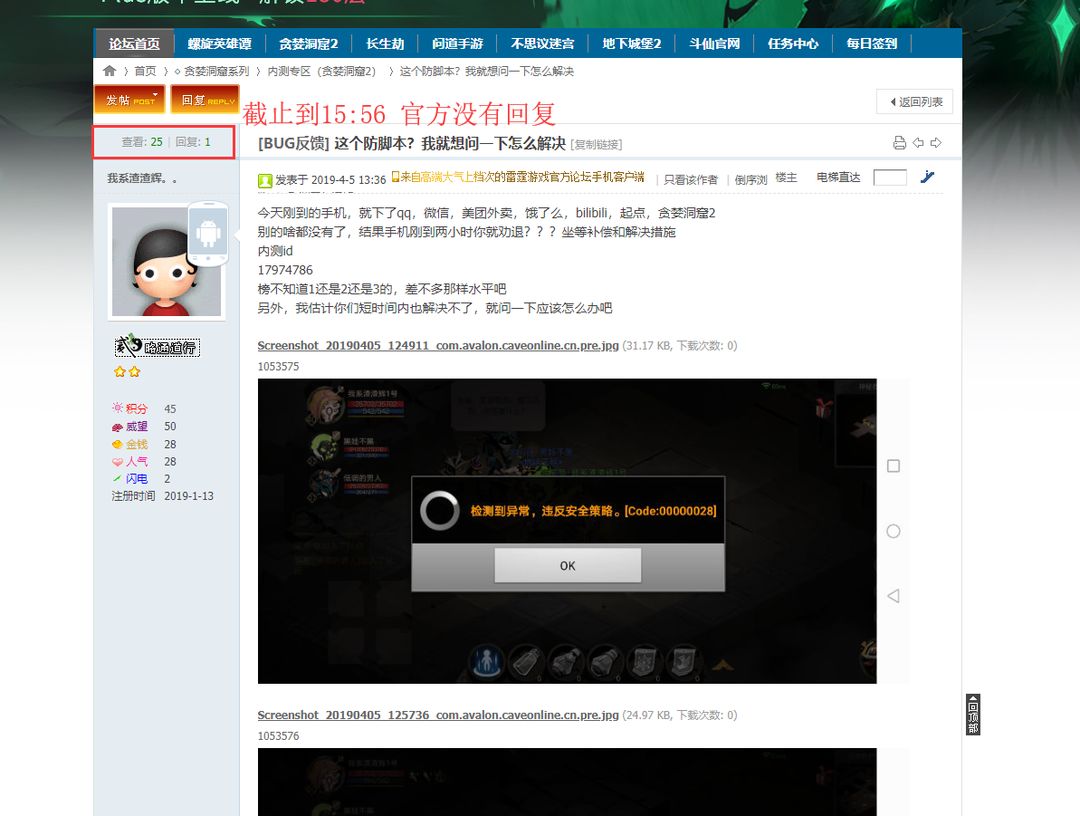Click the mobile client phone icon in post header
The width and height of the screenshot is (1080, 816).
coord(395,177)
